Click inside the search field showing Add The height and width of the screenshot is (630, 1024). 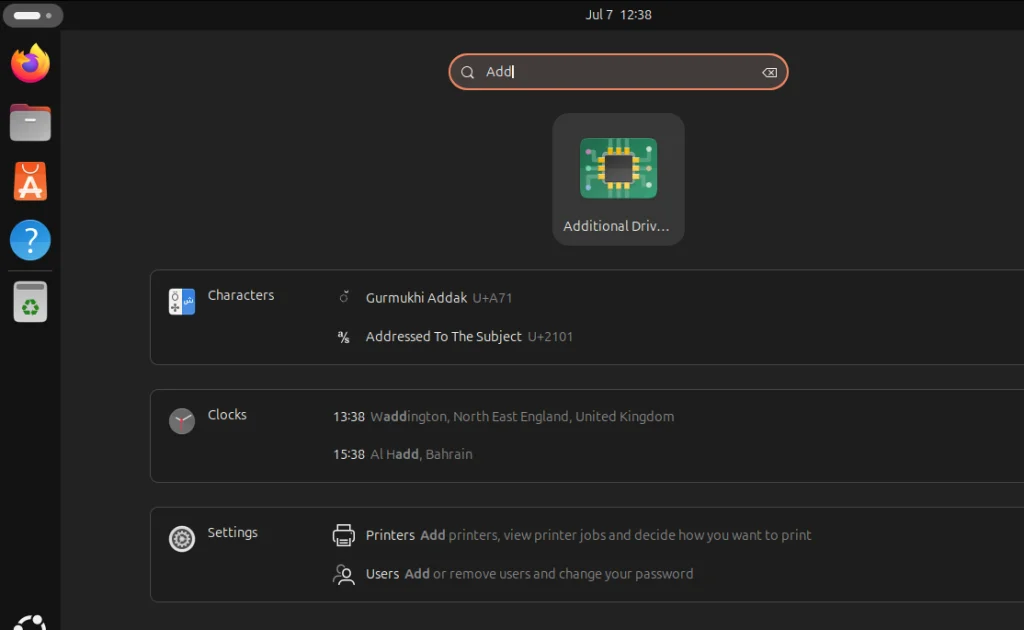(x=620, y=72)
